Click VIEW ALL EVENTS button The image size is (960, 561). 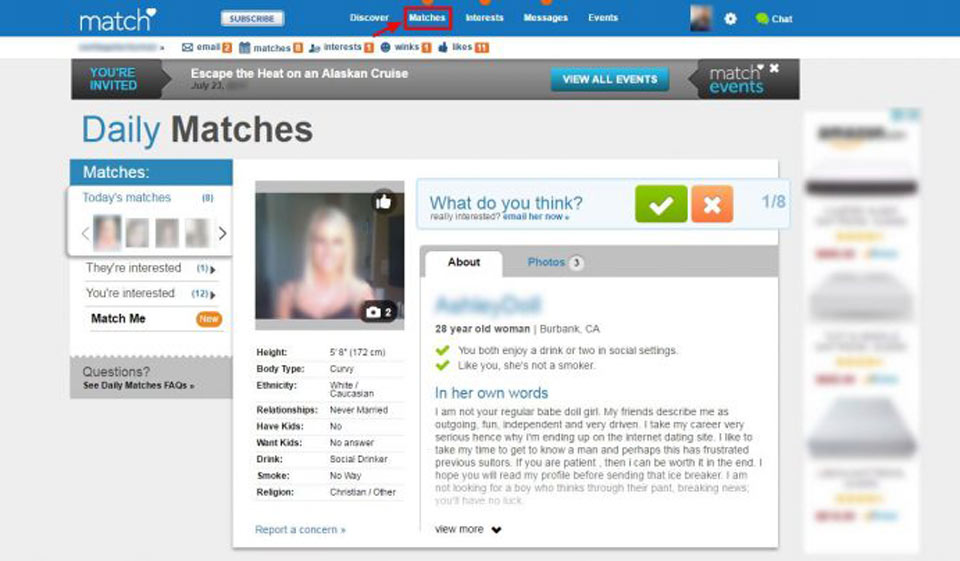coord(610,80)
